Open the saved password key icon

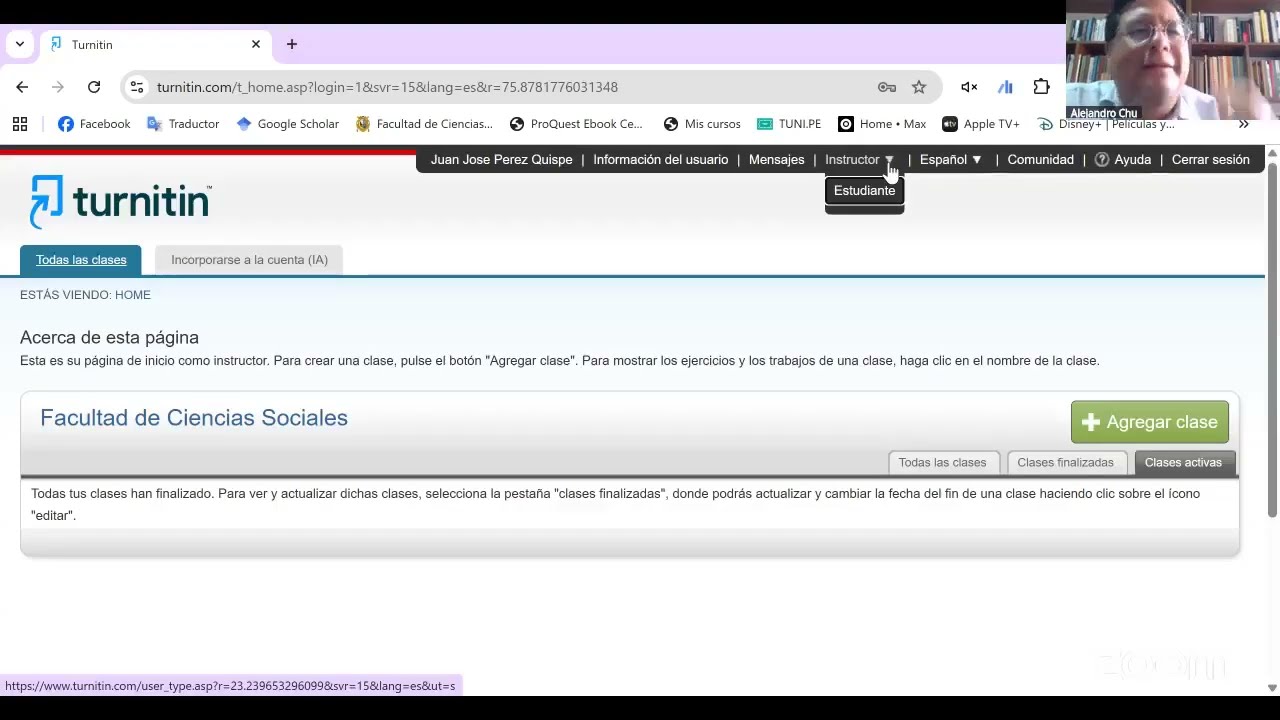[x=887, y=87]
